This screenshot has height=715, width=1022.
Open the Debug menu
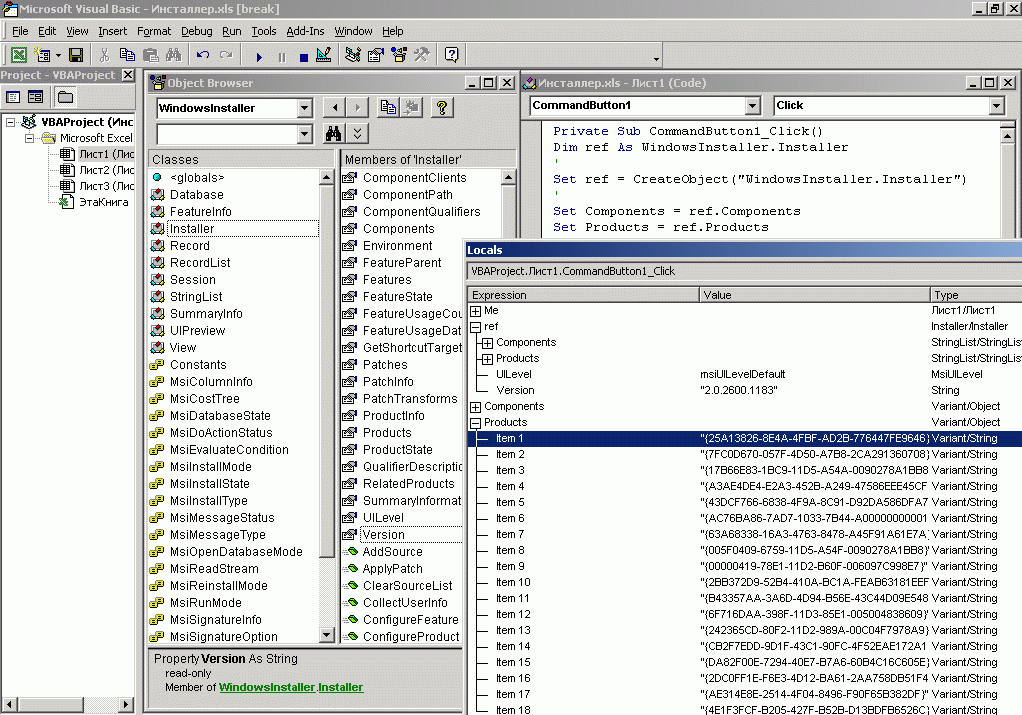pyautogui.click(x=196, y=31)
